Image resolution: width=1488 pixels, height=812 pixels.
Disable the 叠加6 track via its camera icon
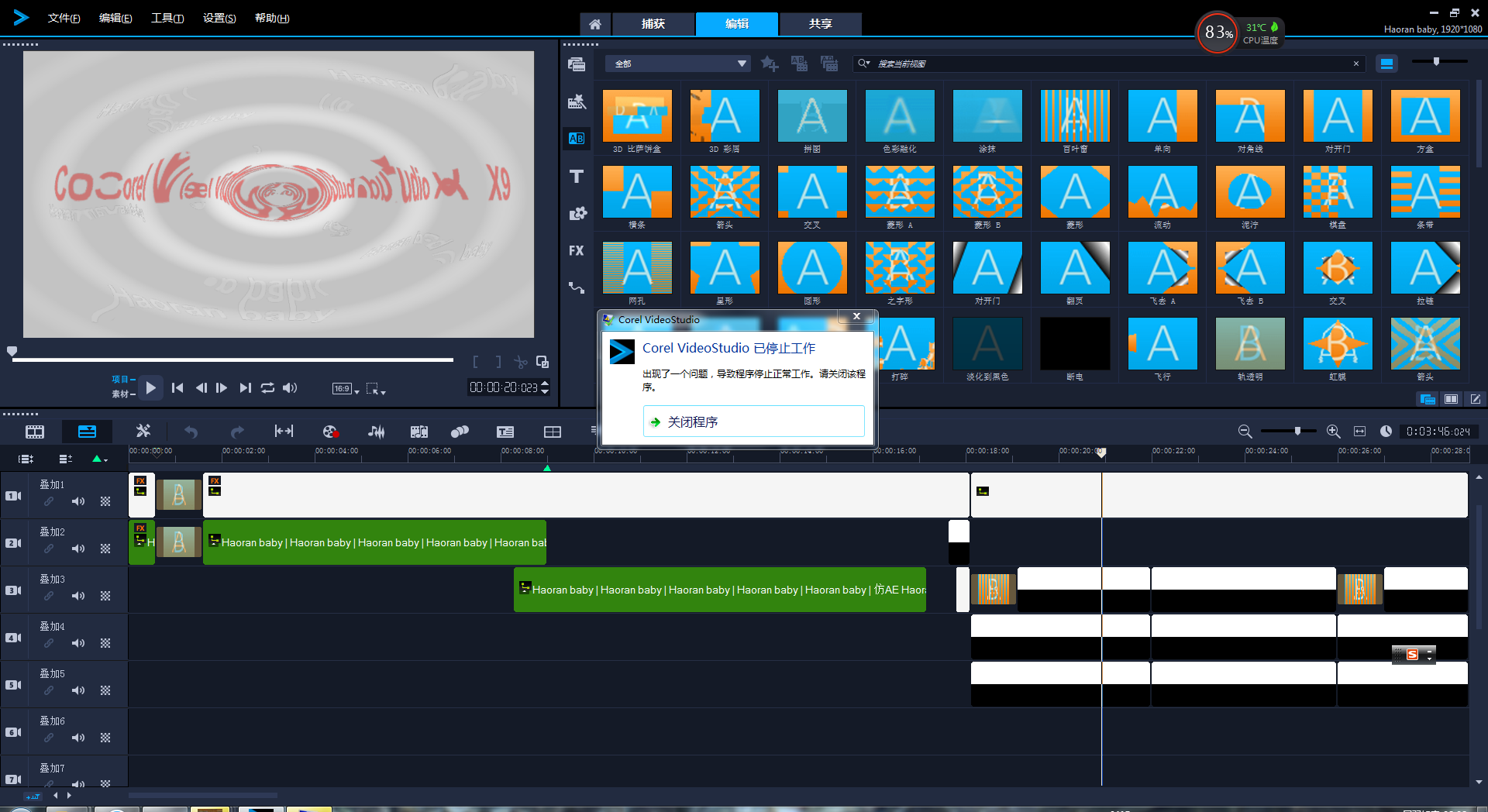click(13, 731)
